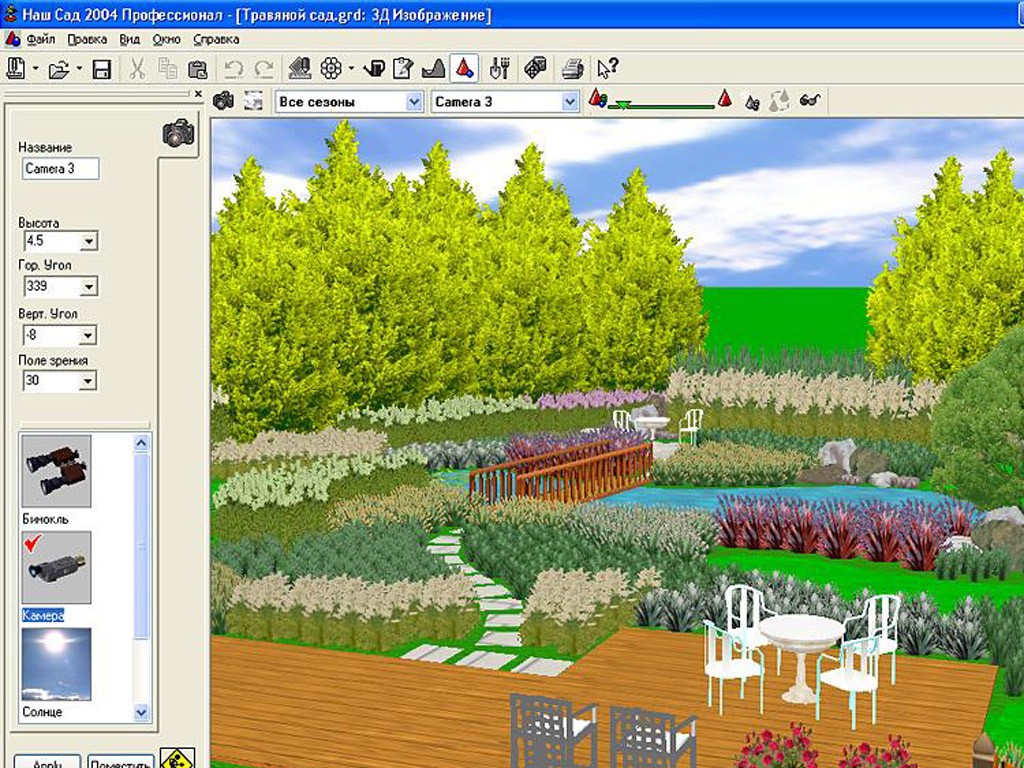Click the camera snapshot icon beside seasons

click(x=223, y=101)
